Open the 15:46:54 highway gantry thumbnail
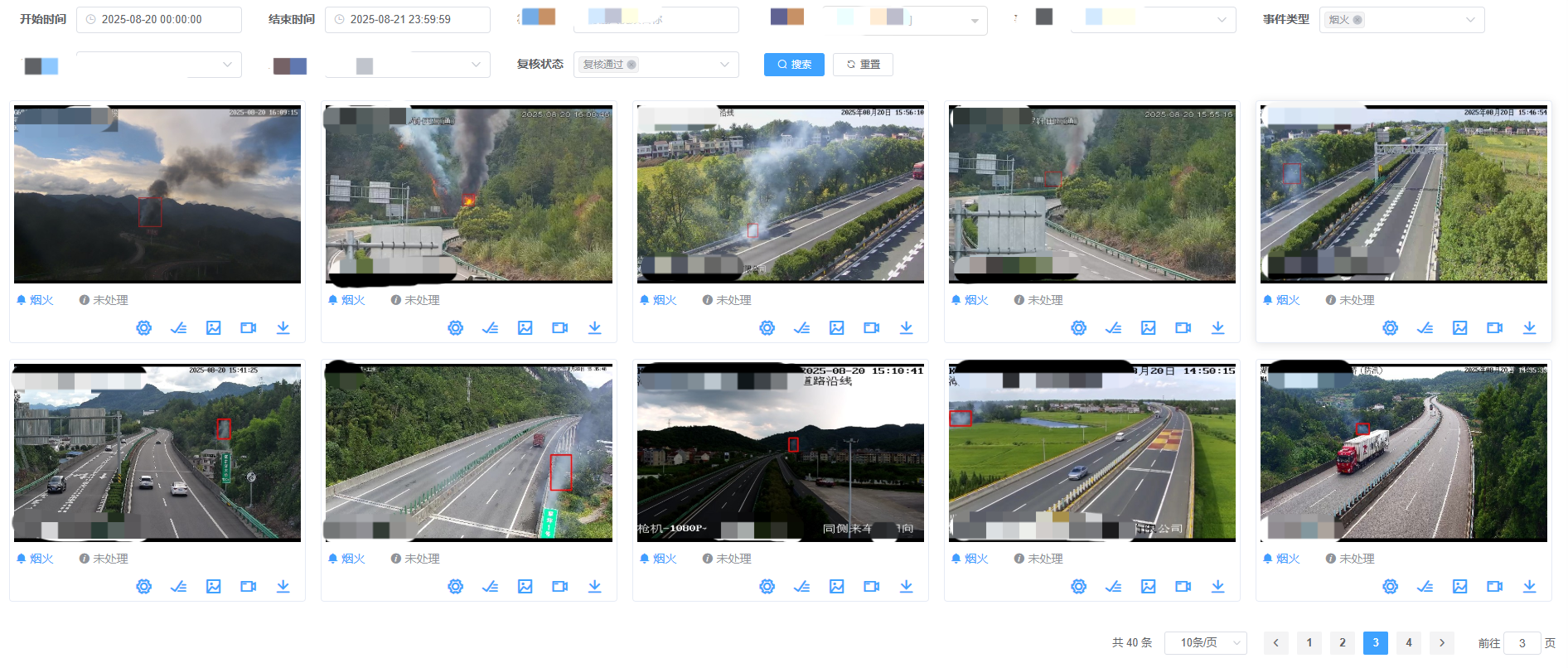The width and height of the screenshot is (1568, 668). pyautogui.click(x=1404, y=194)
